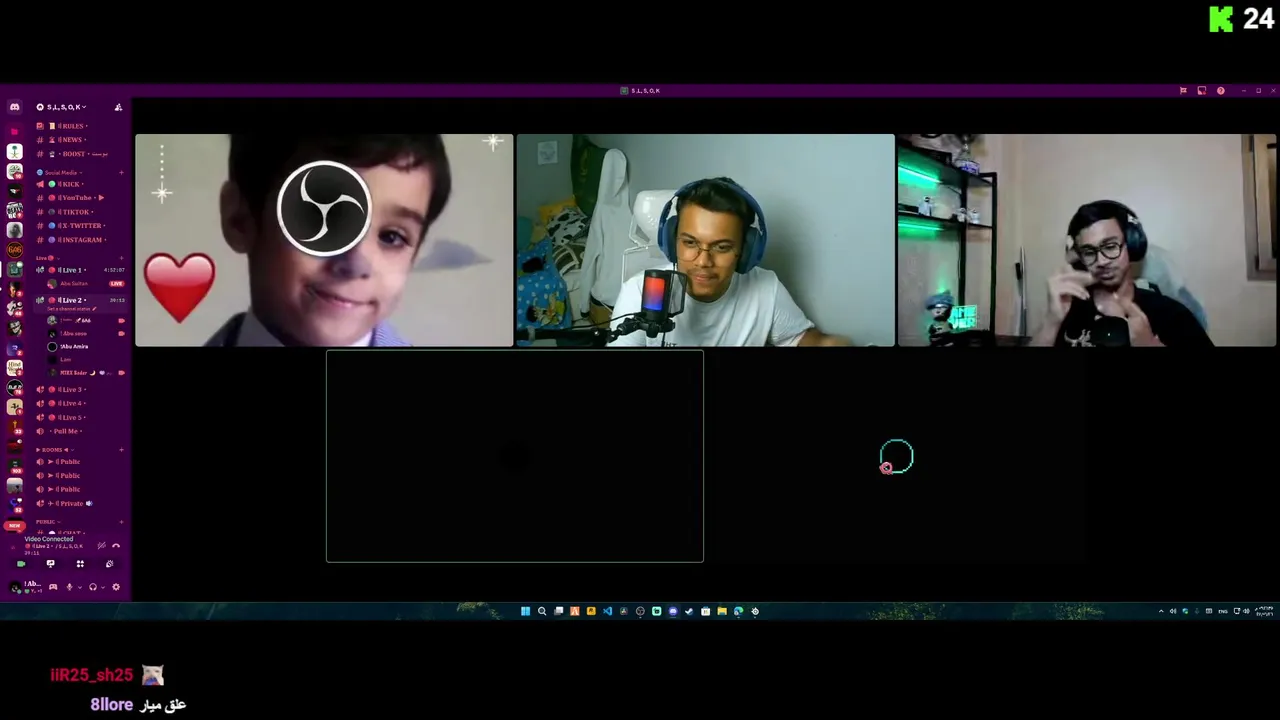The height and width of the screenshot is (720, 1280).
Task: Join the Live 5 voice channel
Action: [x=78, y=417]
